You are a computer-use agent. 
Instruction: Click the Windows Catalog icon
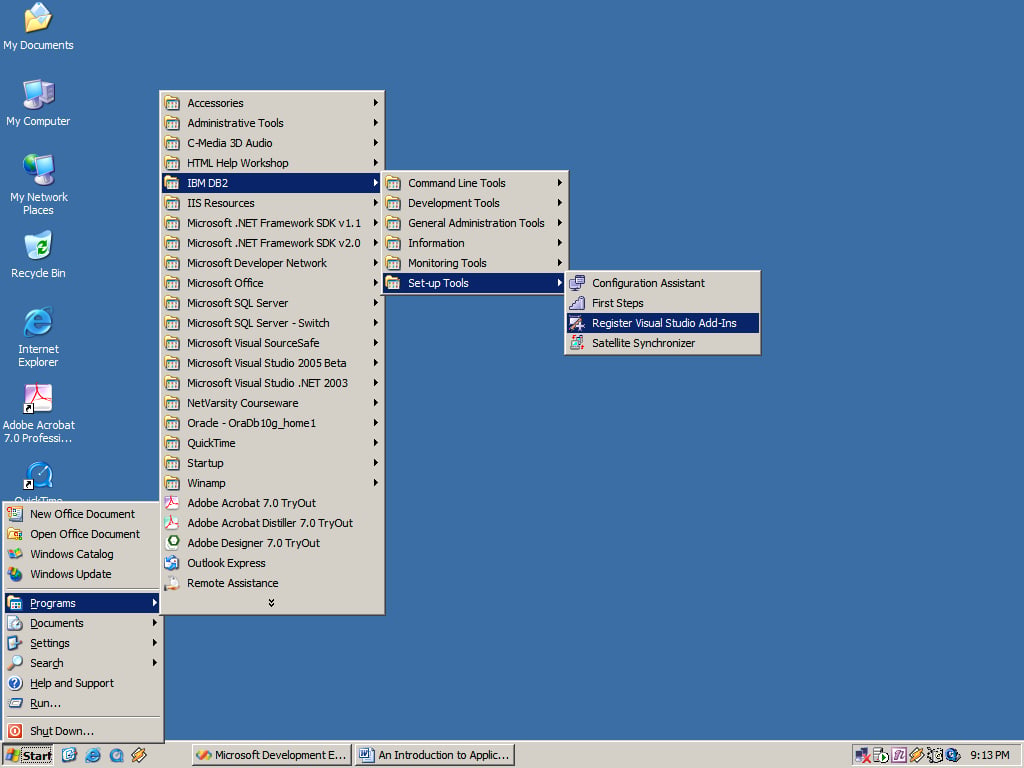(15, 554)
